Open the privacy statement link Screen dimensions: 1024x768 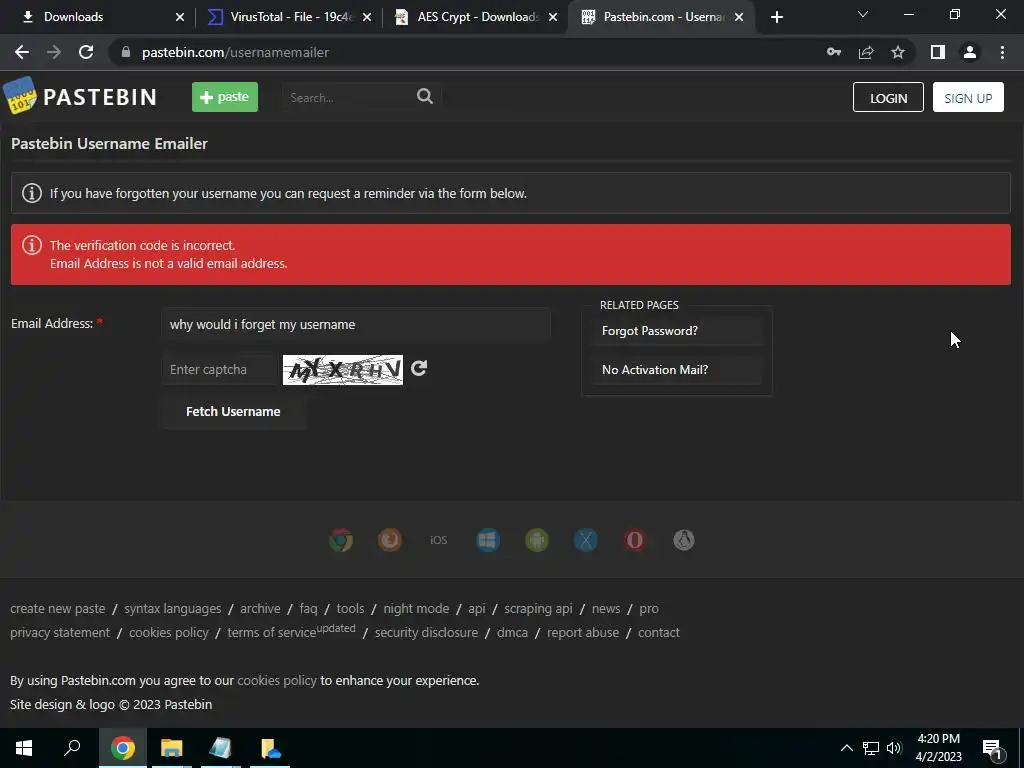pos(60,633)
